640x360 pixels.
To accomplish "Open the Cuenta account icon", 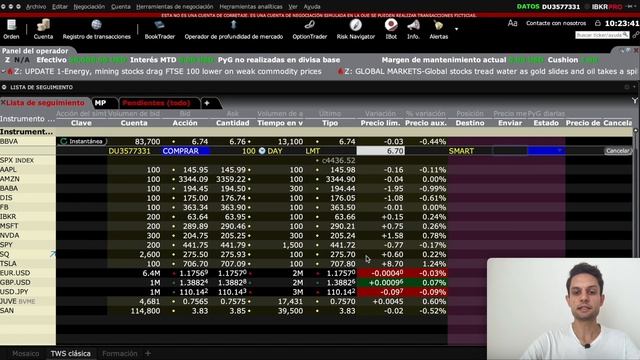I will [x=43, y=29].
